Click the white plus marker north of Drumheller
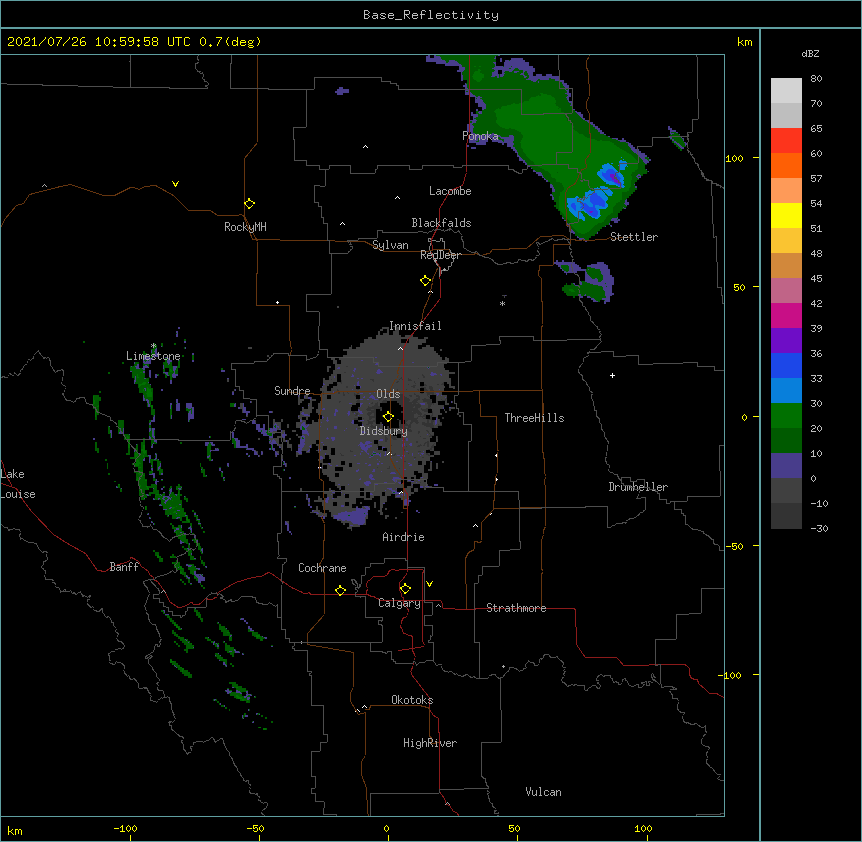 click(x=612, y=375)
